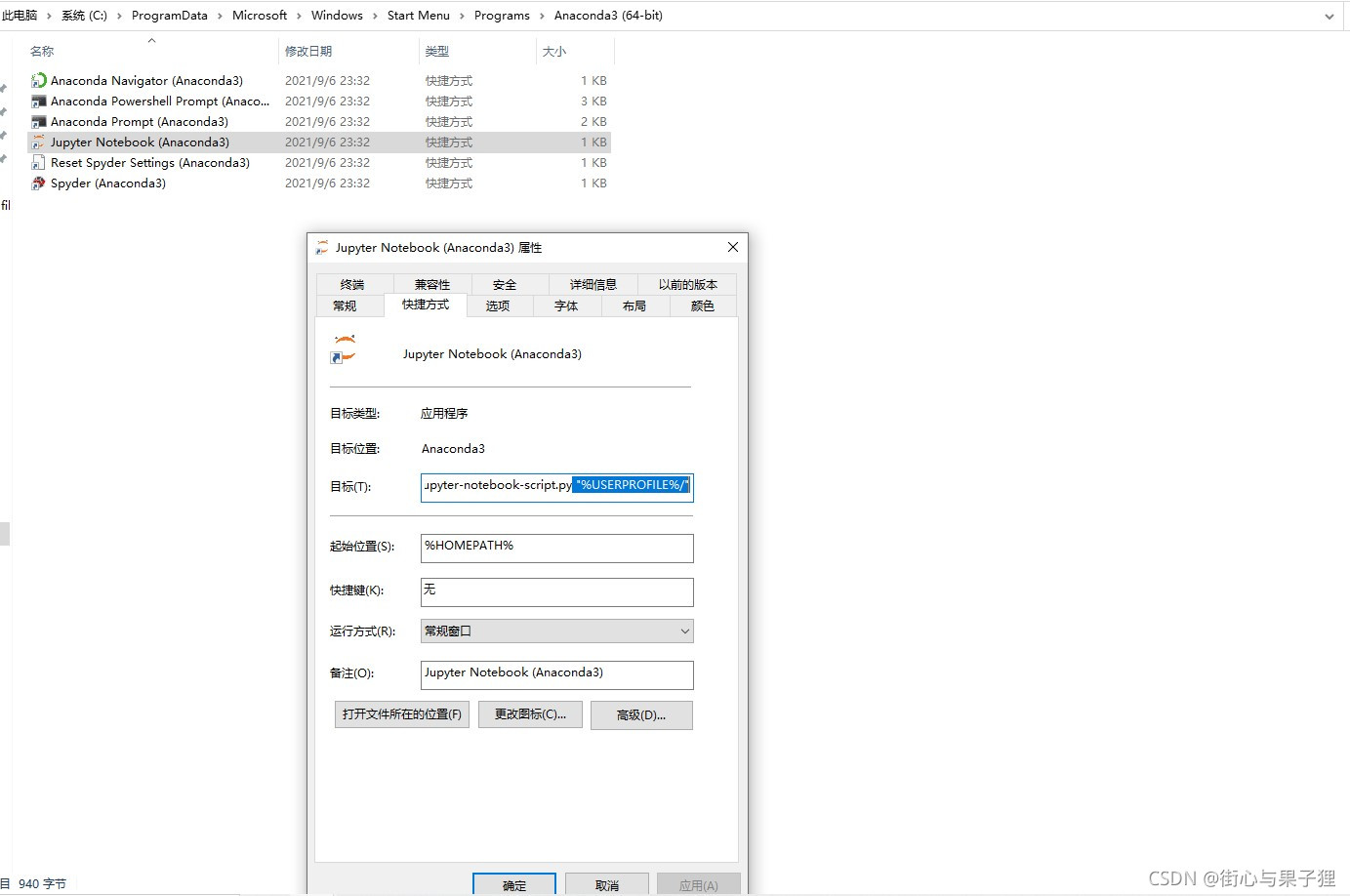Open the 高级 advanced settings button
Viewport: 1350px width, 896px height.
(x=641, y=714)
